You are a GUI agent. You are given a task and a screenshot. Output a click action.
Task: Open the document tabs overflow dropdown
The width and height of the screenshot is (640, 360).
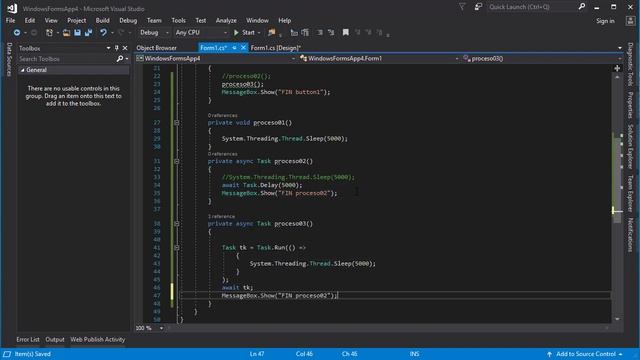[620, 48]
